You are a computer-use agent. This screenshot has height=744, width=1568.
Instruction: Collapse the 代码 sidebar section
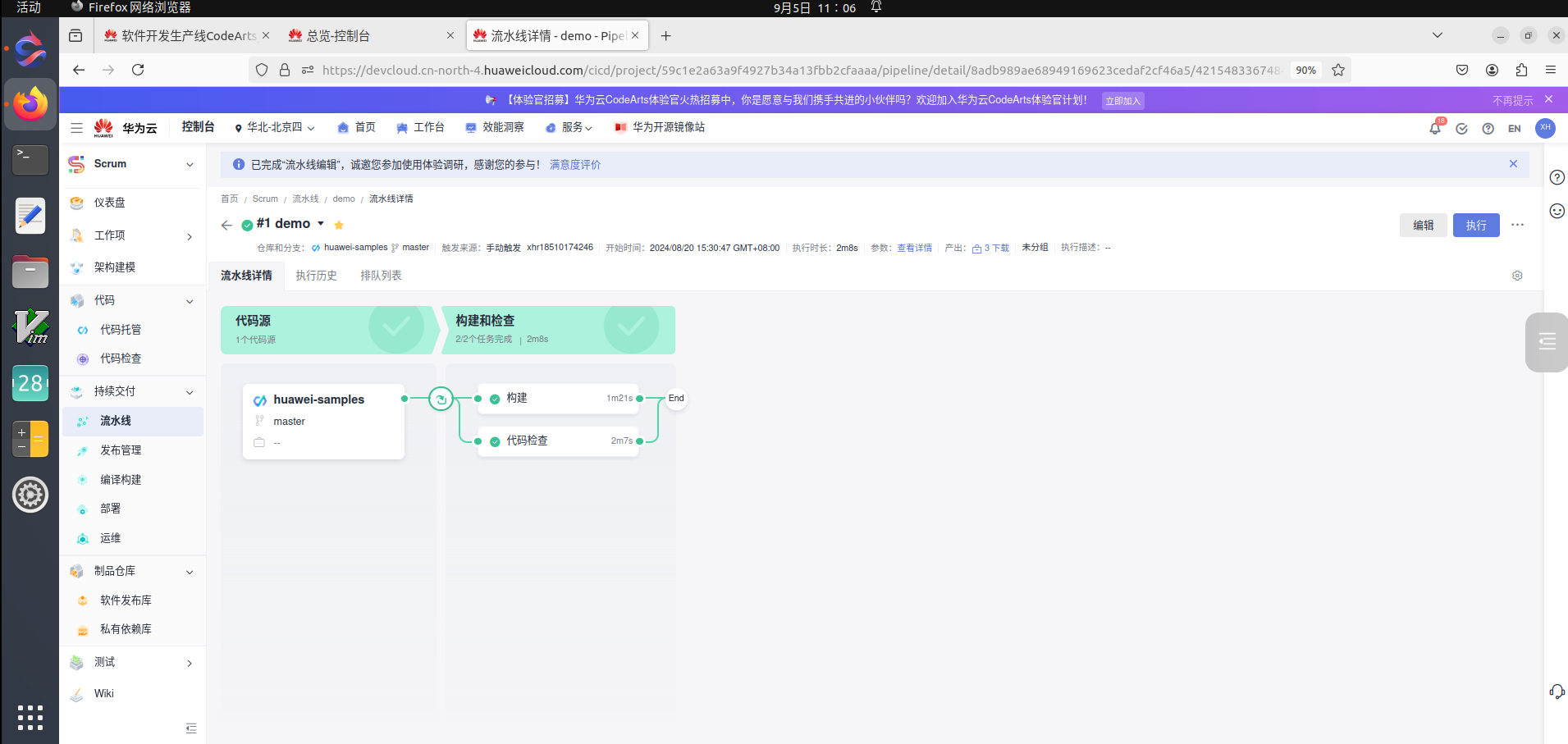(x=190, y=301)
